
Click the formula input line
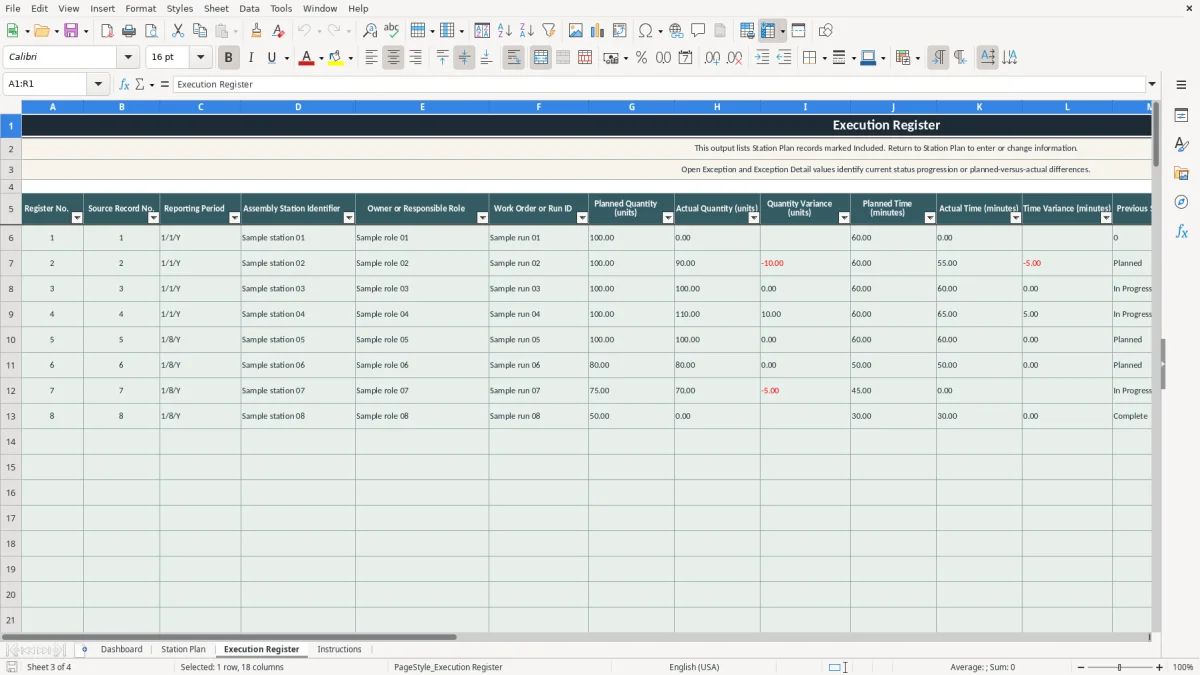(x=659, y=85)
